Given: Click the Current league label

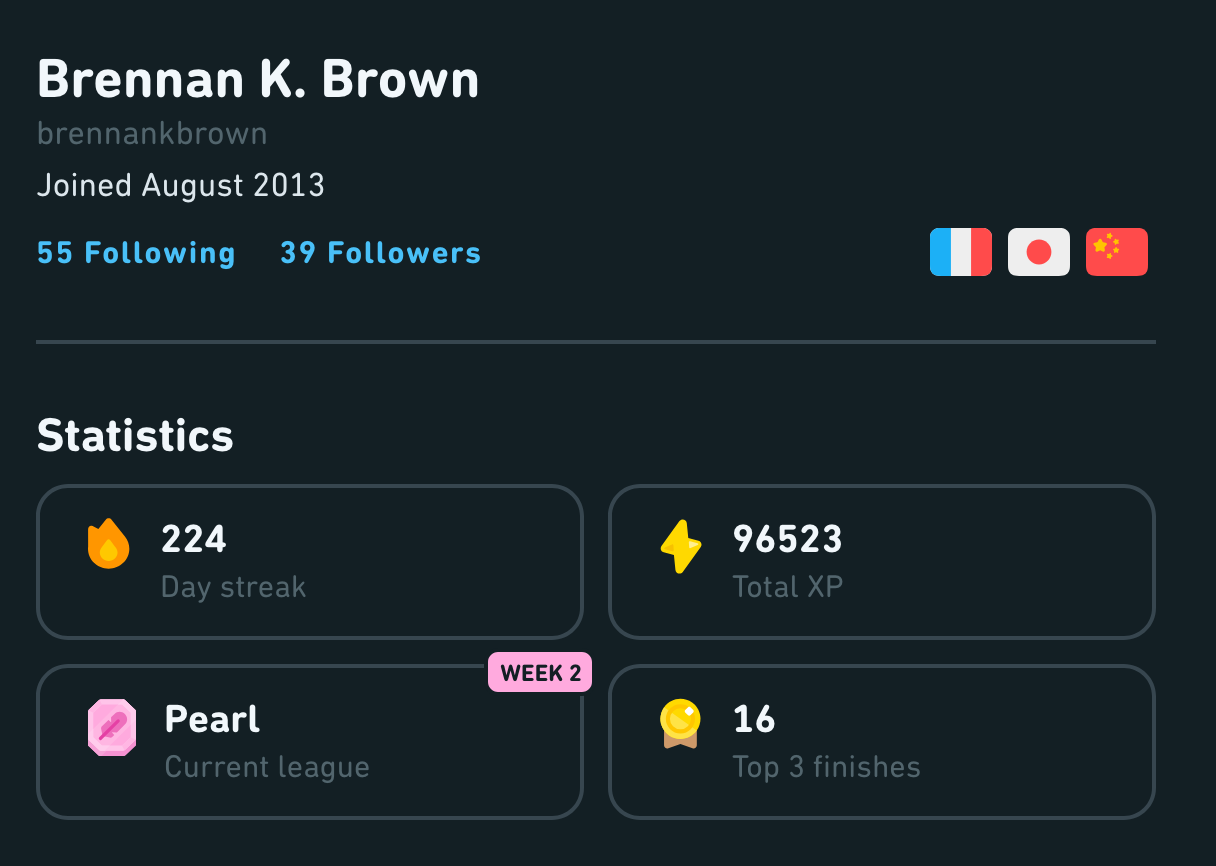Looking at the screenshot, I should coord(267,767).
